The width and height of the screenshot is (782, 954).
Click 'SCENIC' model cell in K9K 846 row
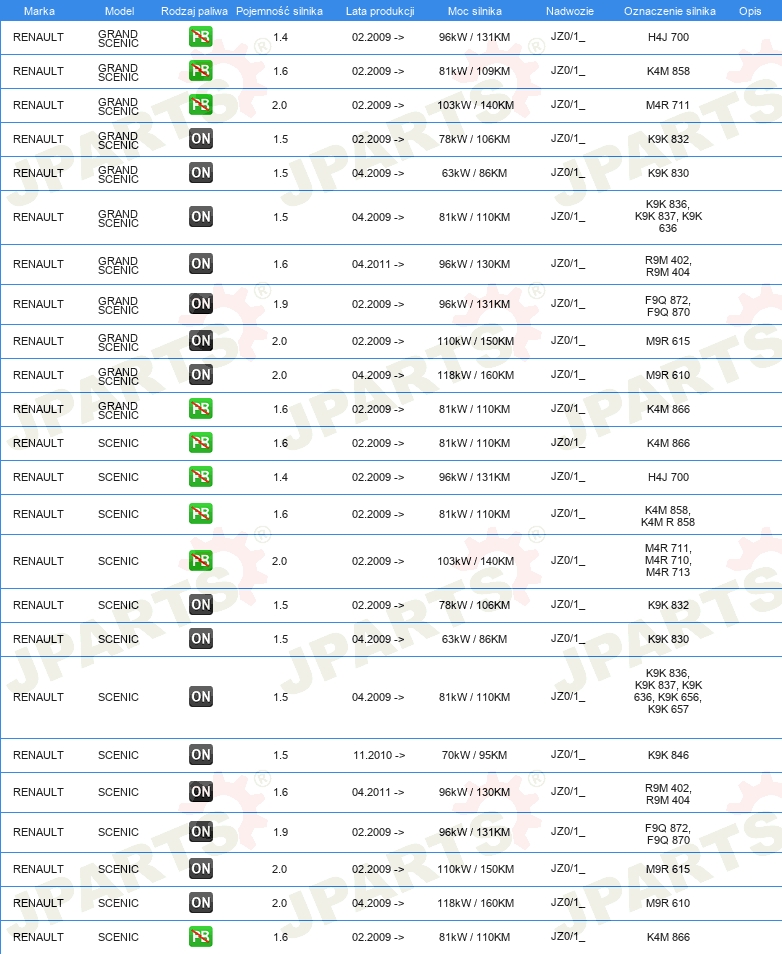118,755
